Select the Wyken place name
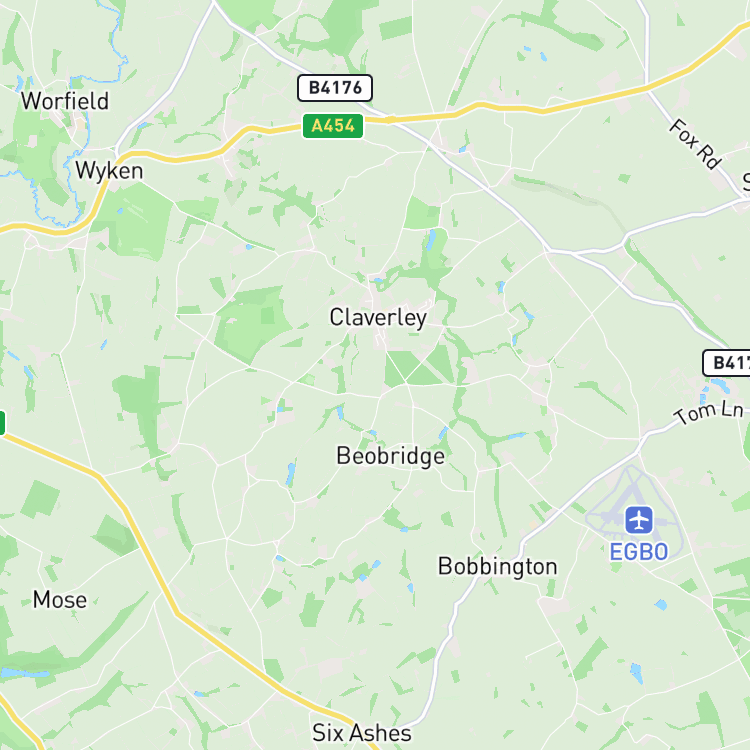 coord(109,171)
